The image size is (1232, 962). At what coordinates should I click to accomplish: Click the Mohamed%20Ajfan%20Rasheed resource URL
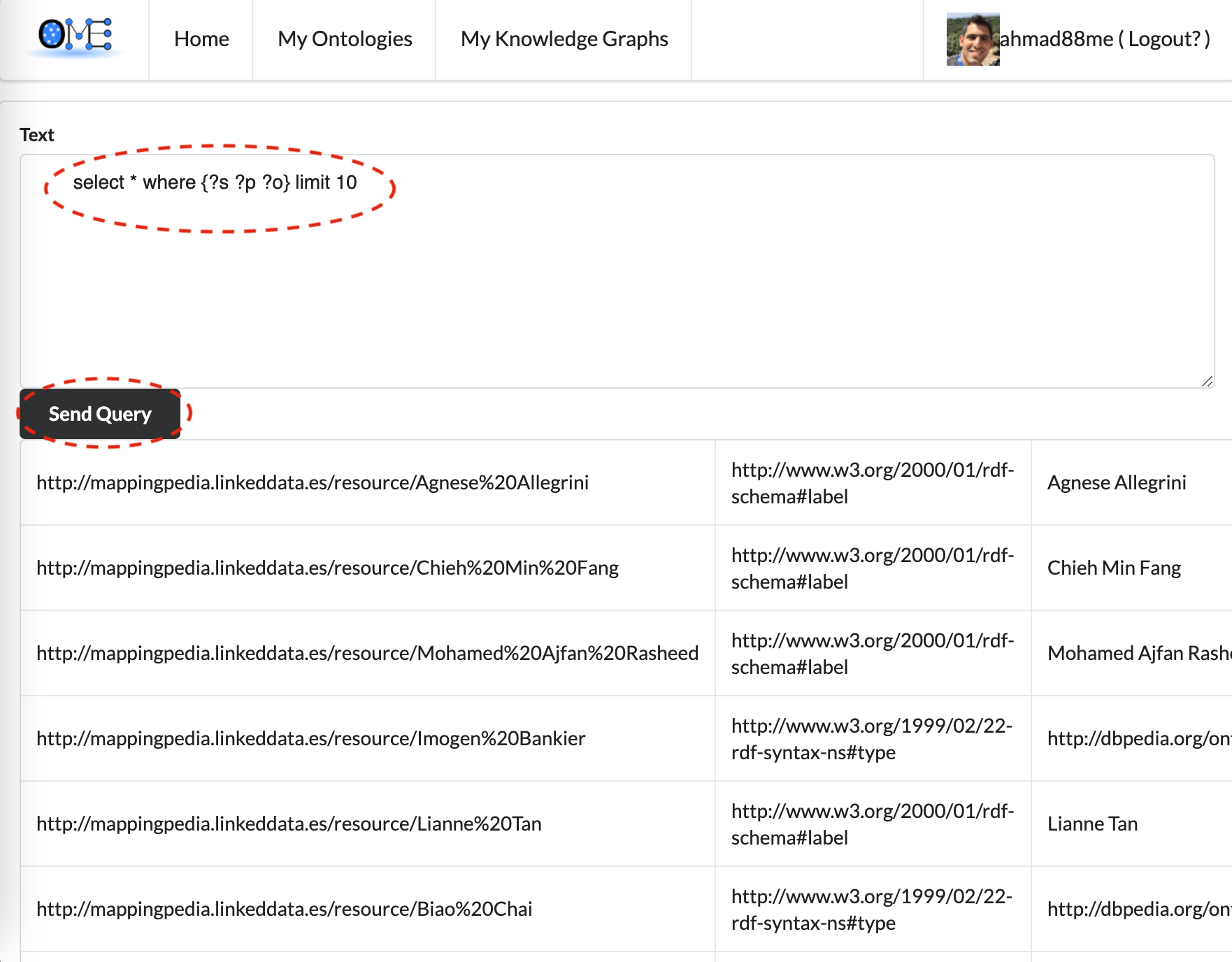click(367, 653)
